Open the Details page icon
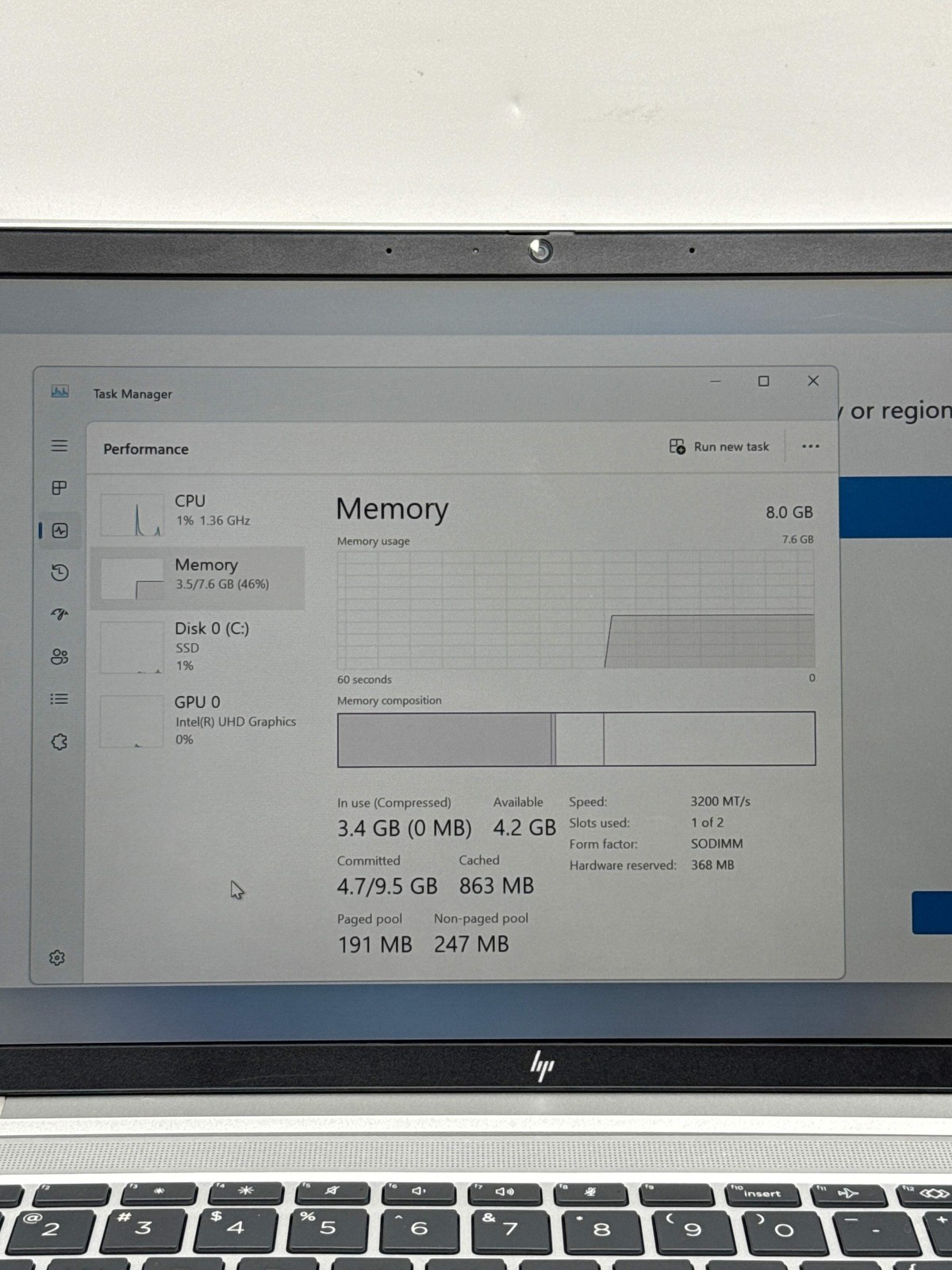This screenshot has width=952, height=1270. [x=59, y=699]
